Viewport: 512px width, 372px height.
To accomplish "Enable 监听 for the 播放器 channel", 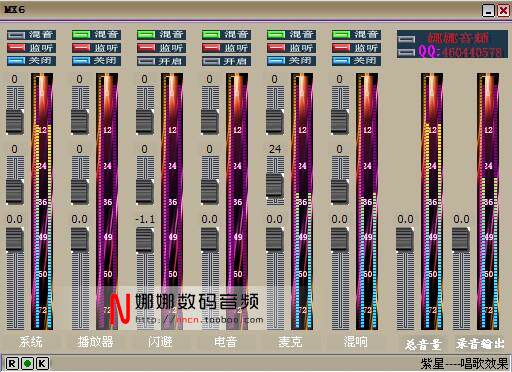I will [96, 48].
